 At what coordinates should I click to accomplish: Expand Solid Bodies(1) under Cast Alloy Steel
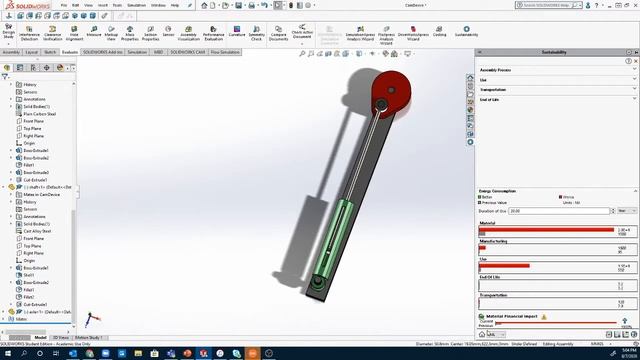[11, 224]
